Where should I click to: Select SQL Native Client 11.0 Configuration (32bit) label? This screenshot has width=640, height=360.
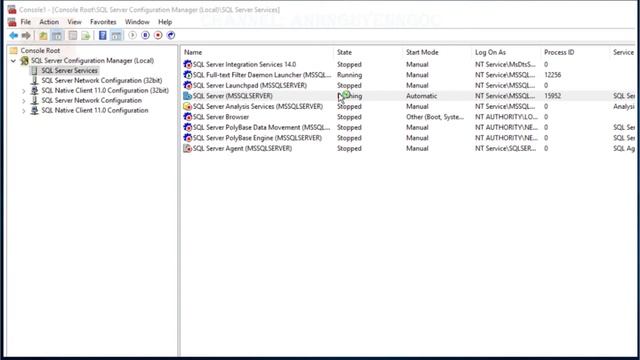105,91
